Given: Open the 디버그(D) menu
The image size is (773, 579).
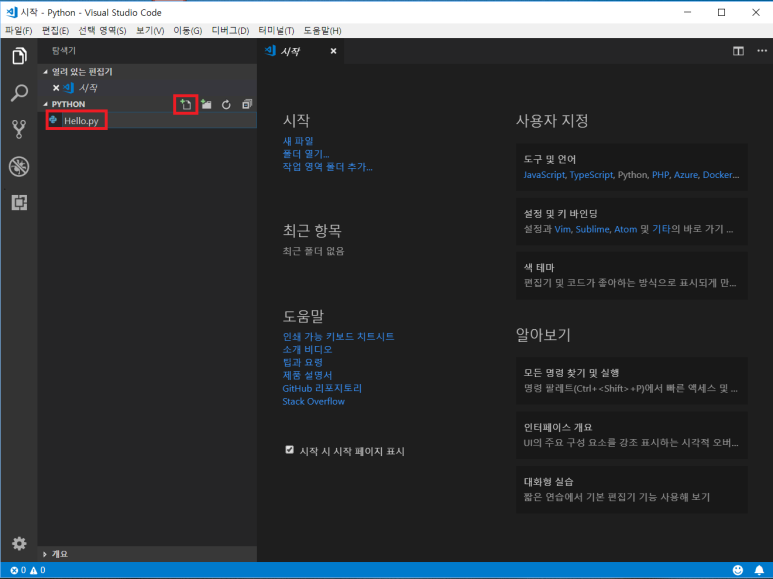Looking at the screenshot, I should point(230,31).
